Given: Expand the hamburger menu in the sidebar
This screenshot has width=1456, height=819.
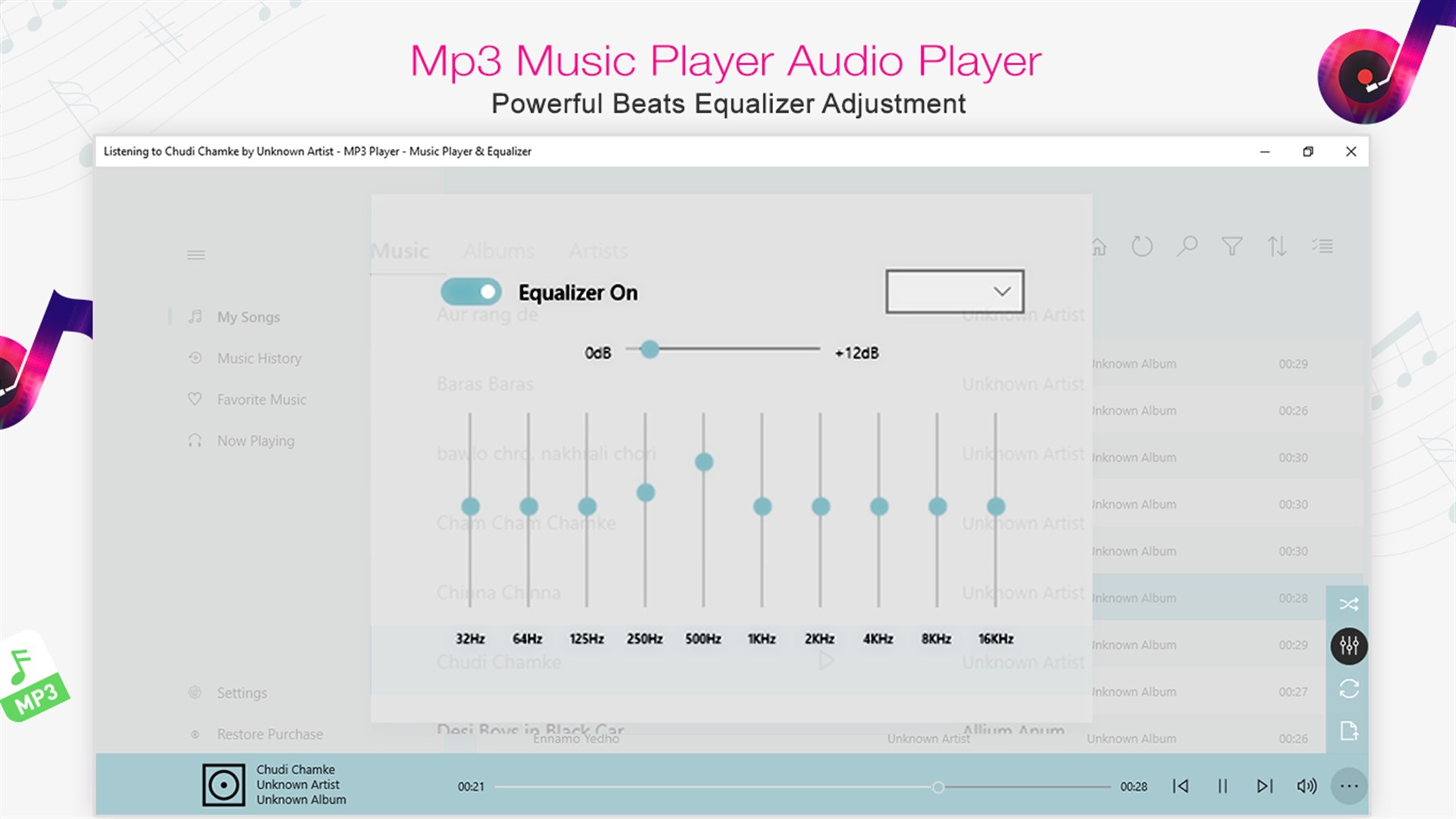Looking at the screenshot, I should [196, 254].
